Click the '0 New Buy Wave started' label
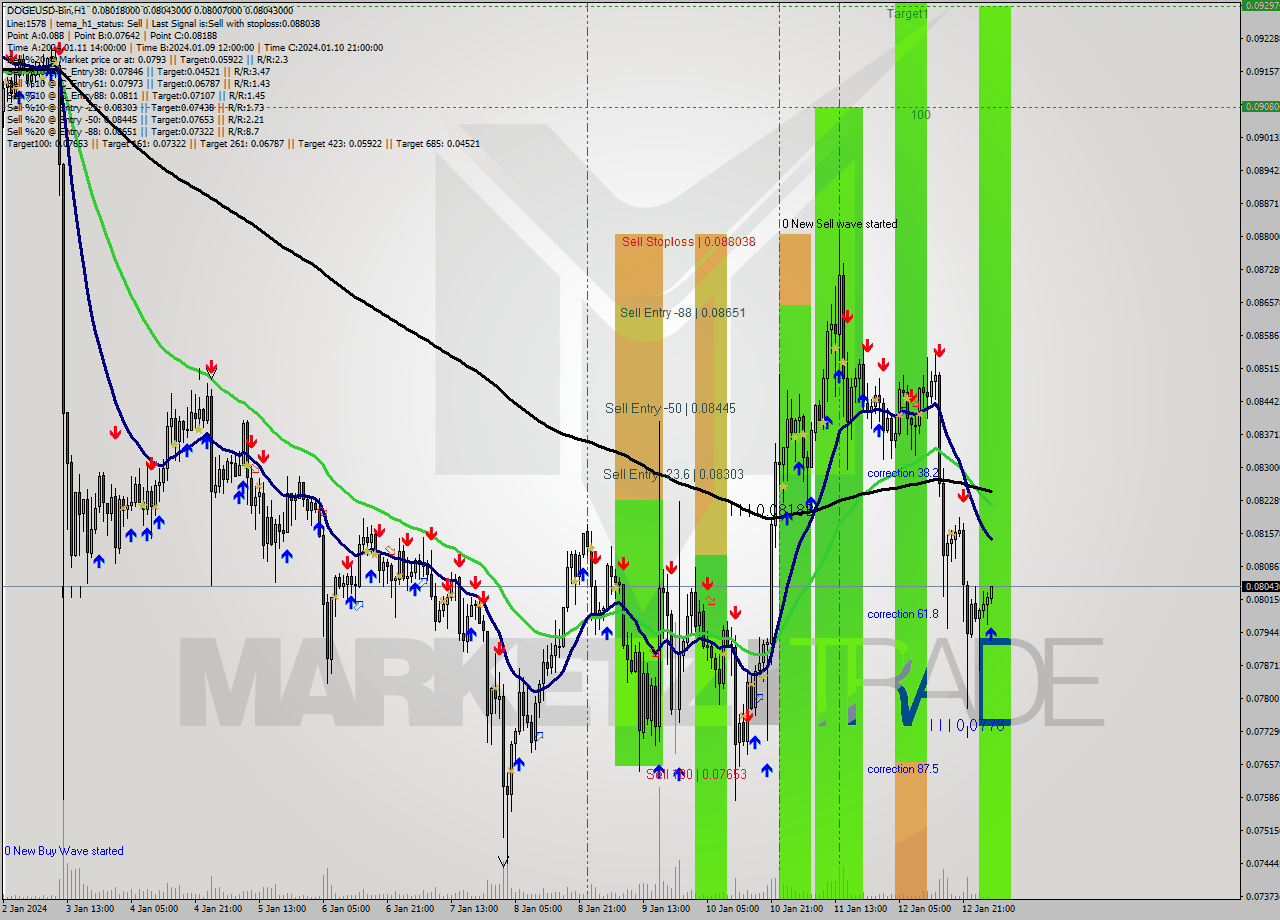Image resolution: width=1280 pixels, height=920 pixels. pyautogui.click(x=64, y=851)
